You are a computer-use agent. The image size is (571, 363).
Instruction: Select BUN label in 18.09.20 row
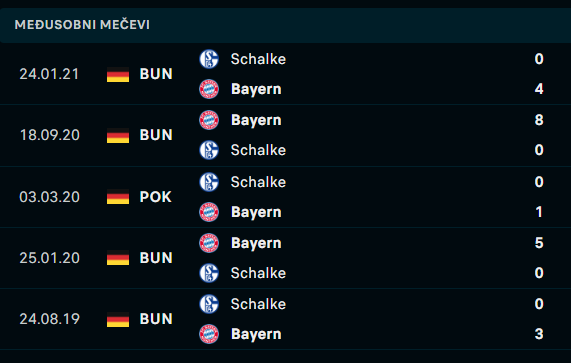[156, 135]
